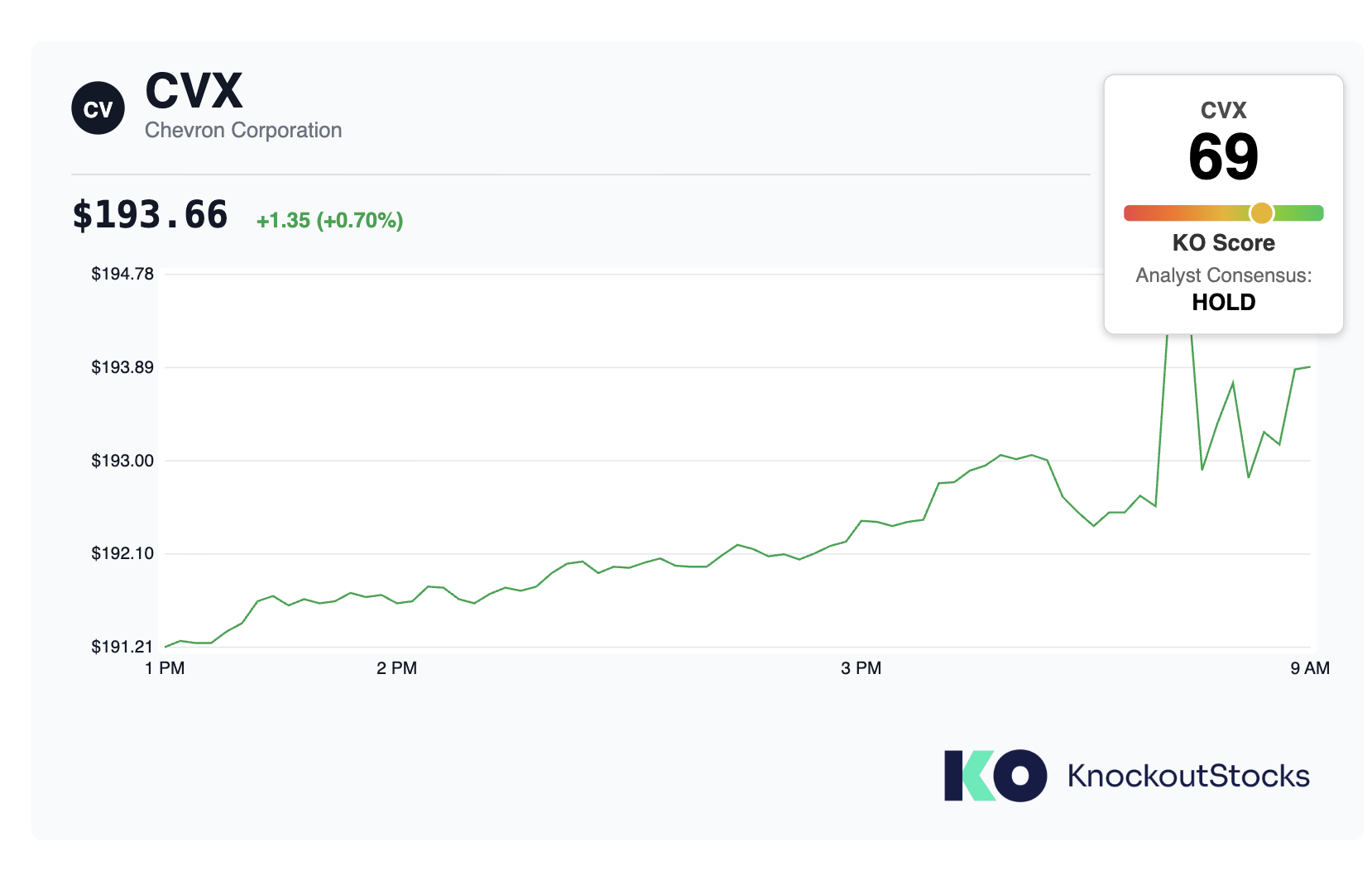Image resolution: width=1372 pixels, height=875 pixels.
Task: Click the $193.00 price axis label
Action: 122,461
